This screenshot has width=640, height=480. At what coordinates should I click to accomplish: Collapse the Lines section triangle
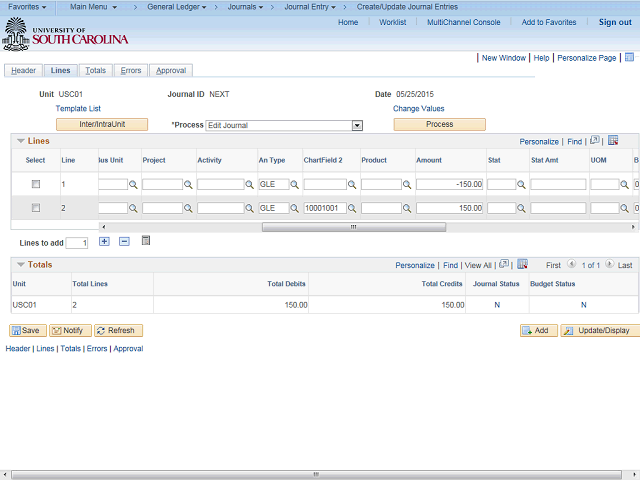click(21, 141)
